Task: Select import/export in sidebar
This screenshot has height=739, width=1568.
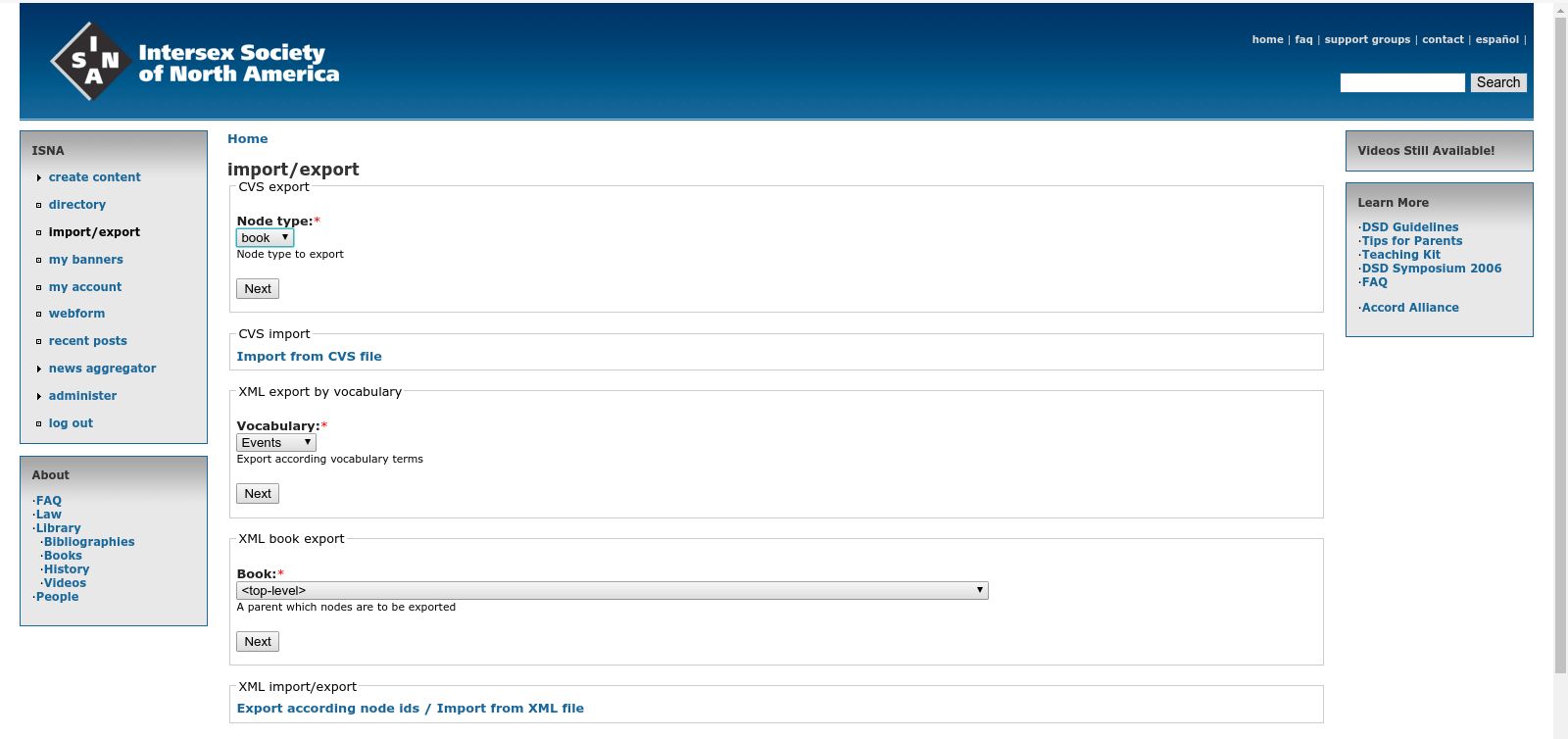Action: 94,232
